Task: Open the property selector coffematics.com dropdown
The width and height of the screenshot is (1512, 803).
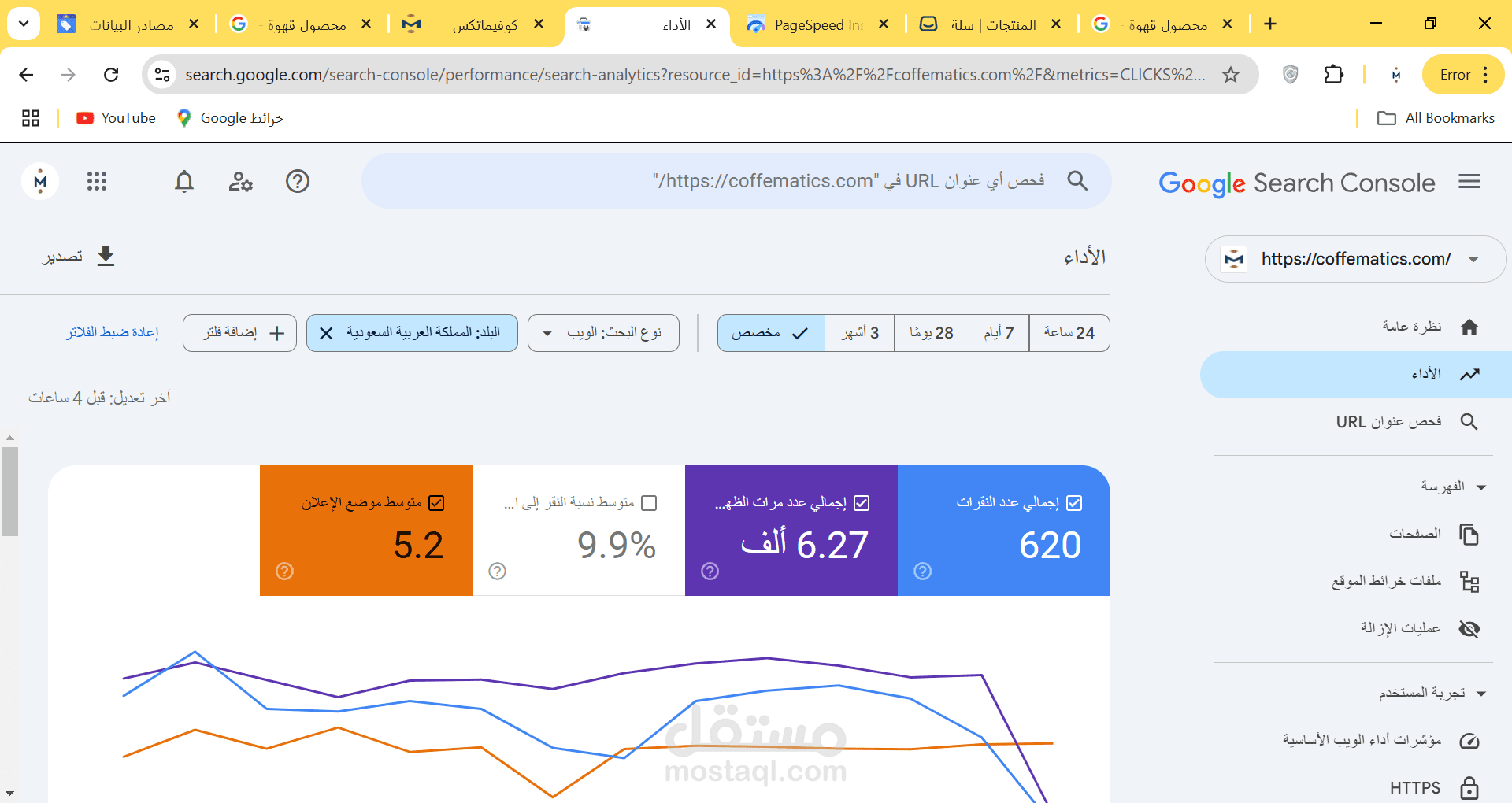Action: point(1354,259)
